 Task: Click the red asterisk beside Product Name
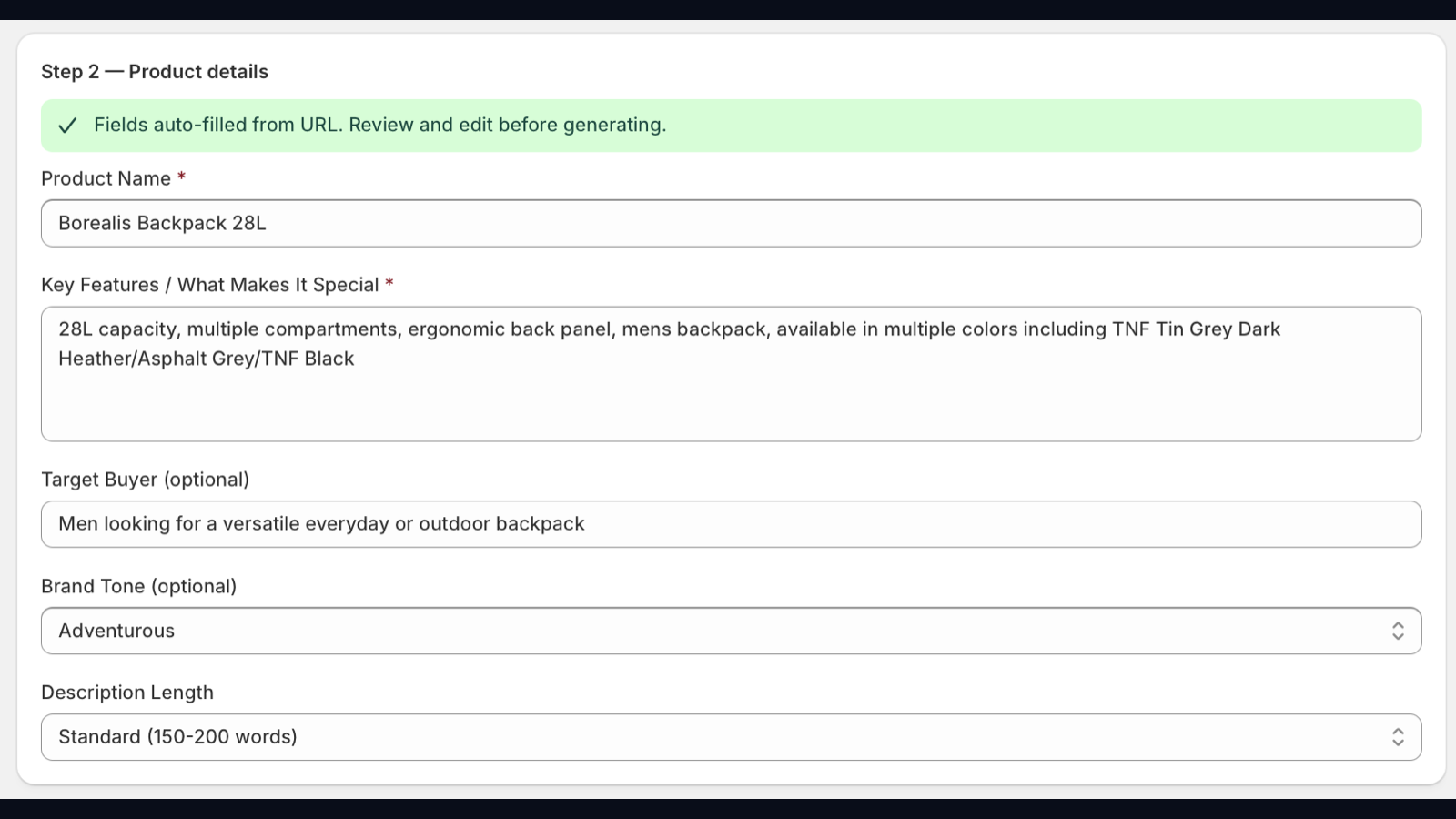point(181,177)
